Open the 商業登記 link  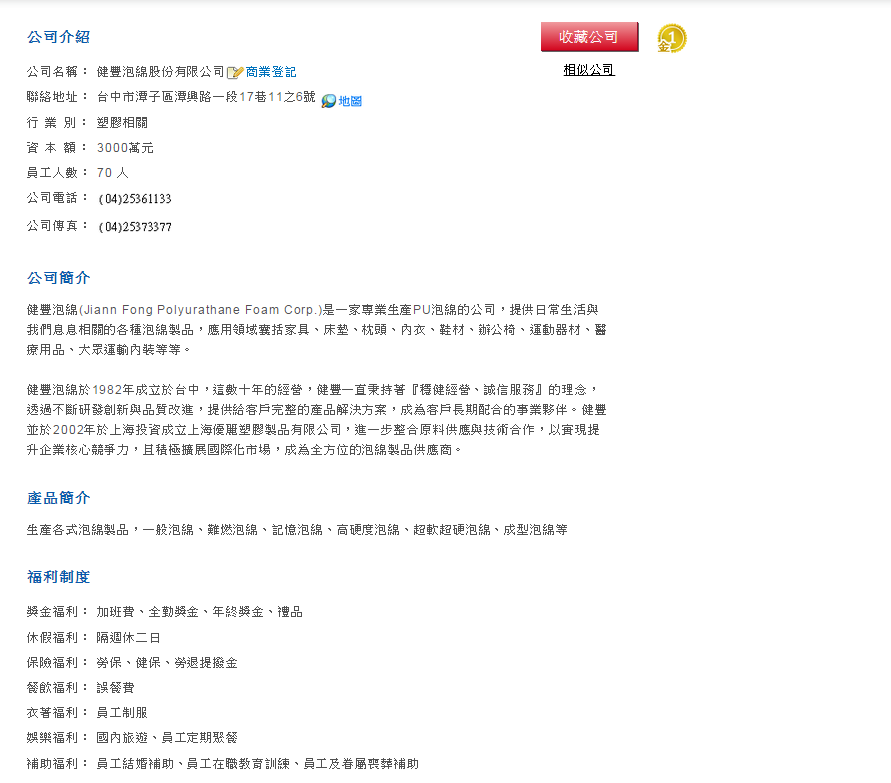click(x=270, y=72)
